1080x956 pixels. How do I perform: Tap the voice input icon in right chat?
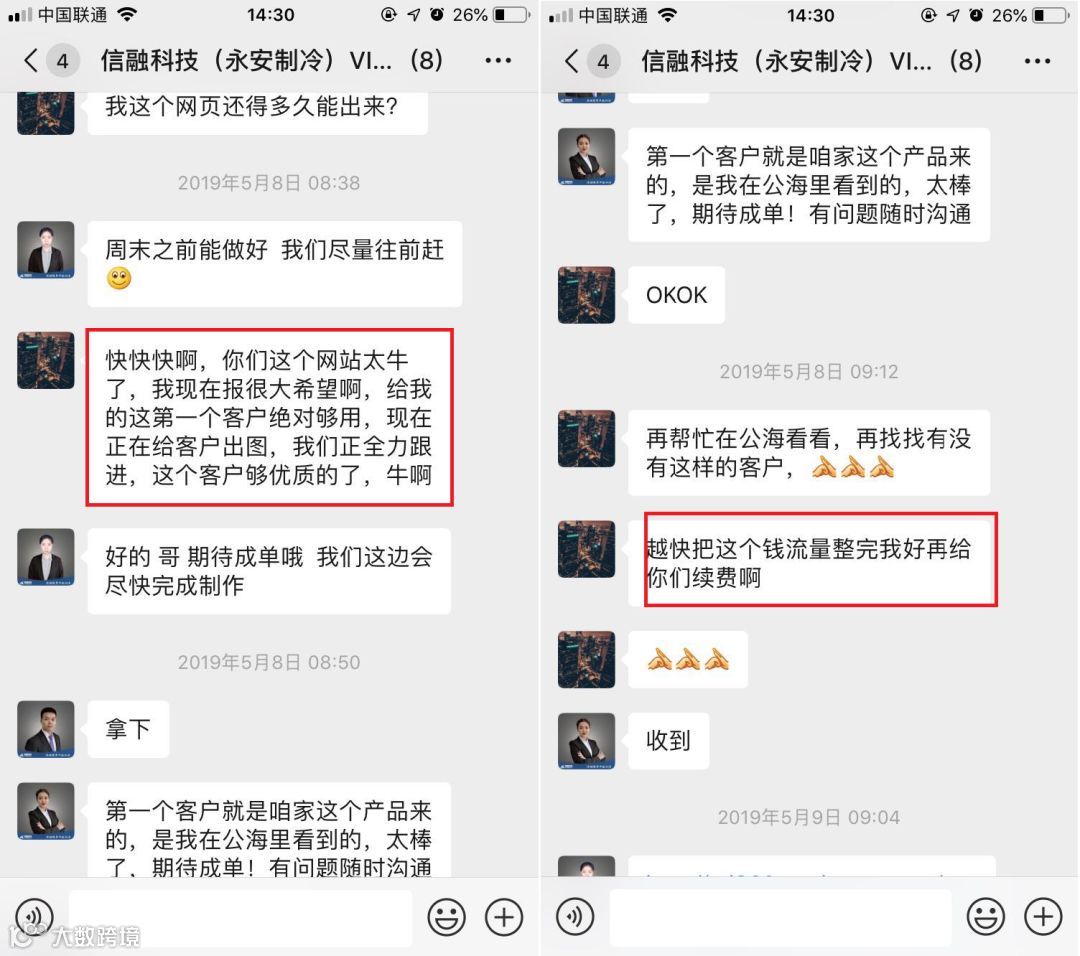coord(574,917)
